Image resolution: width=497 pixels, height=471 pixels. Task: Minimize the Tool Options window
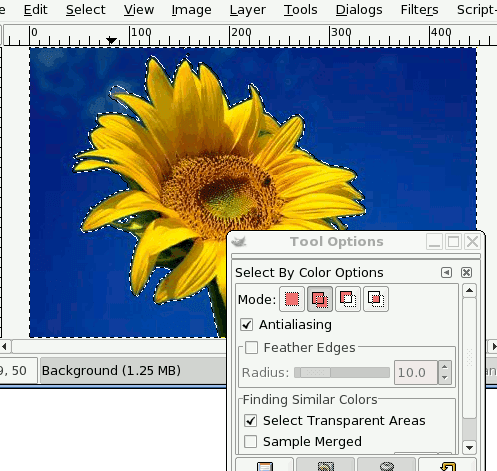[434, 242]
